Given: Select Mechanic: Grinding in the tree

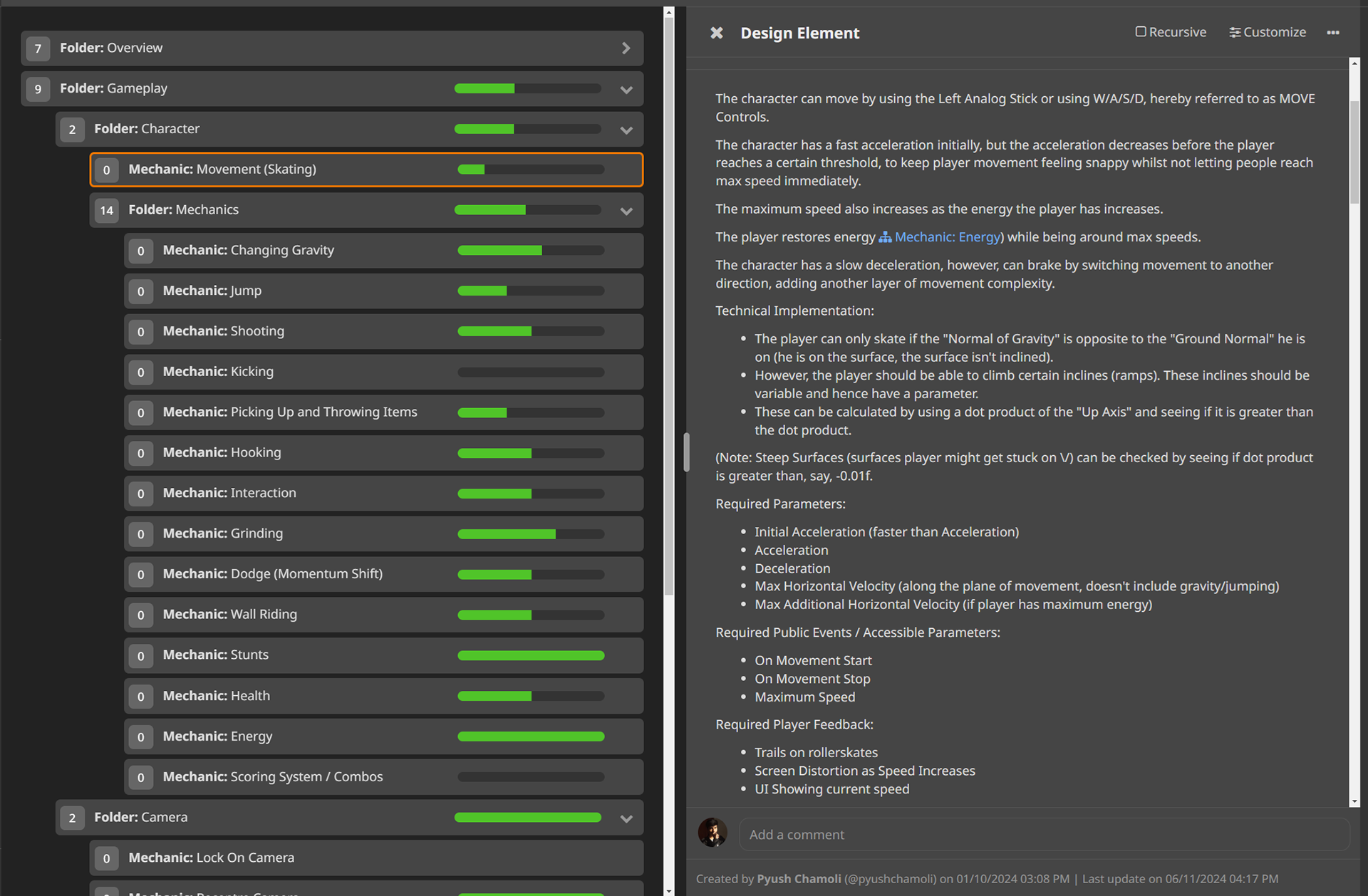Looking at the screenshot, I should [223, 533].
